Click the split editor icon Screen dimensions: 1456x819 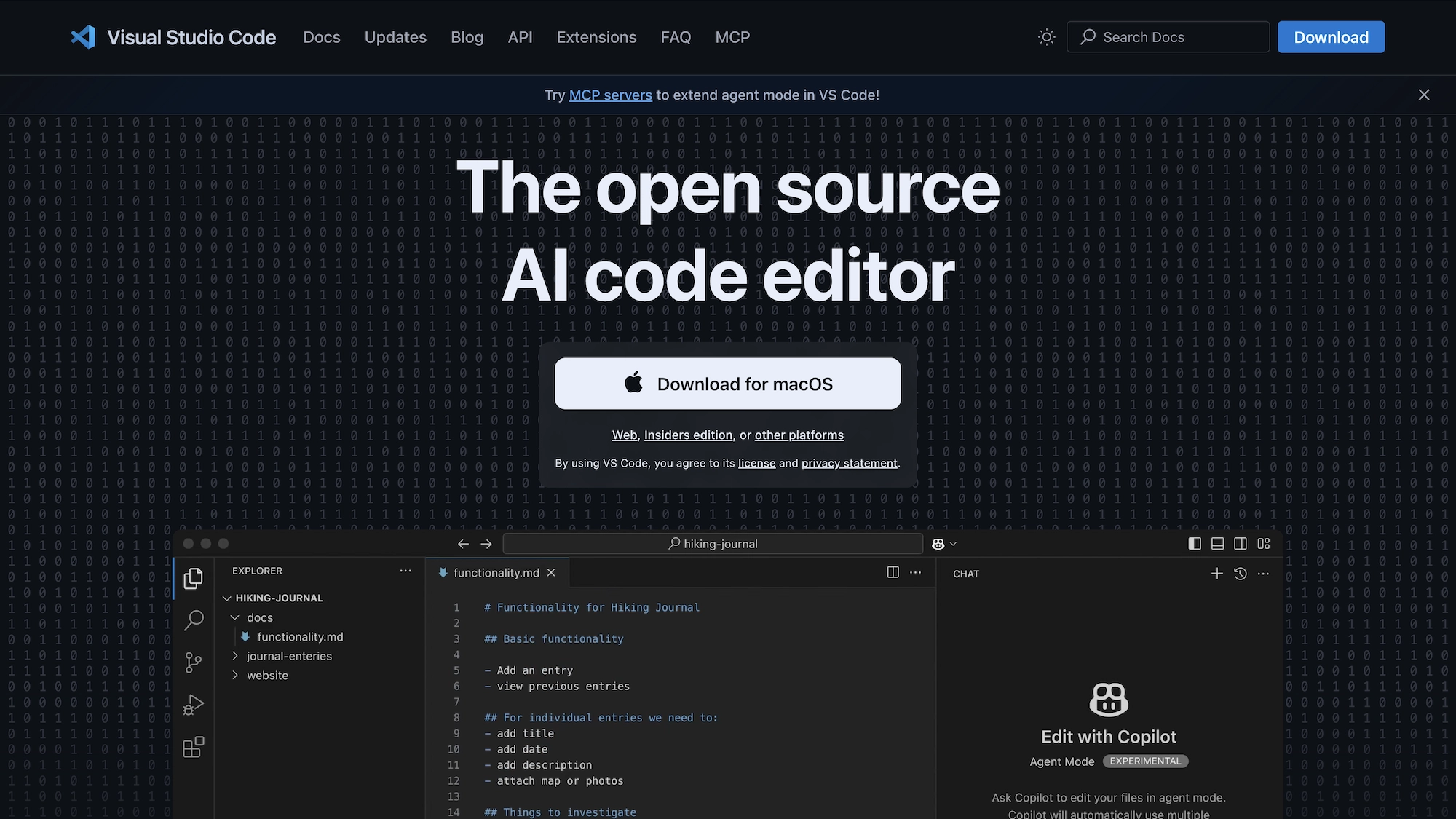pyautogui.click(x=893, y=573)
